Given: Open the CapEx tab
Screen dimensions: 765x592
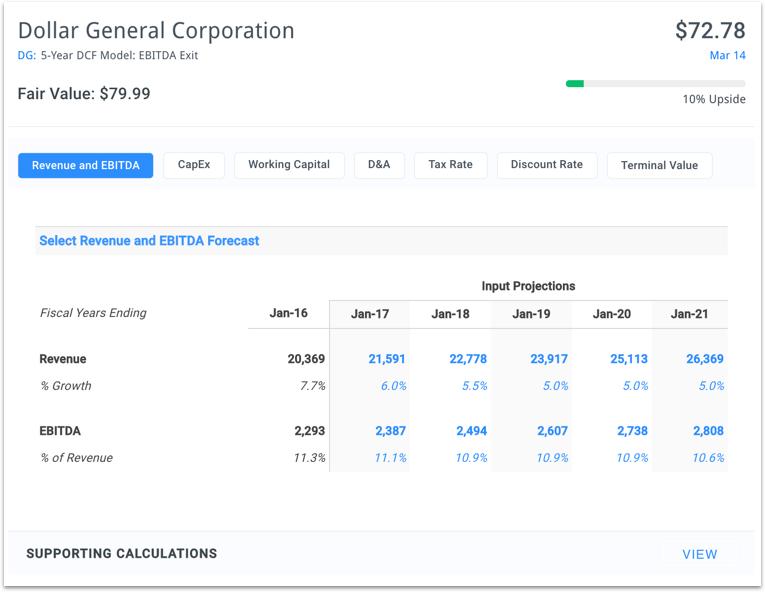Looking at the screenshot, I should pyautogui.click(x=194, y=165).
